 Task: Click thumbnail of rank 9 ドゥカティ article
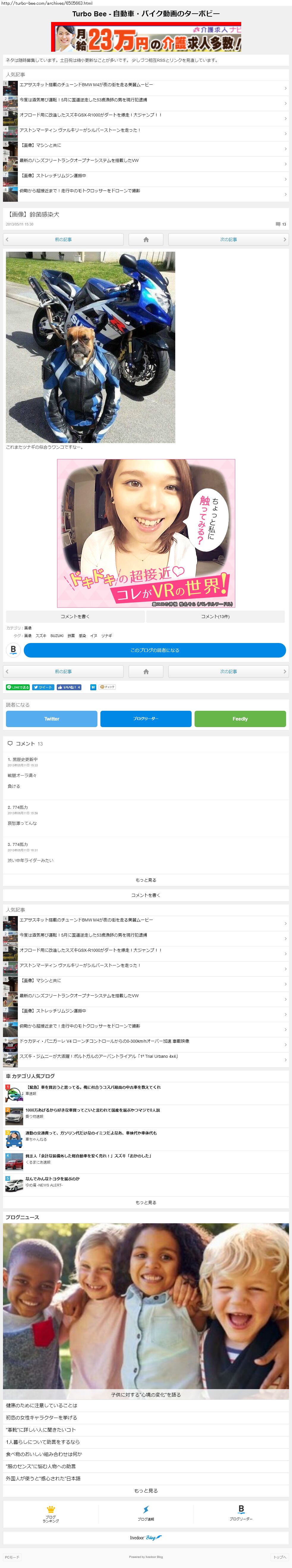[10, 1045]
